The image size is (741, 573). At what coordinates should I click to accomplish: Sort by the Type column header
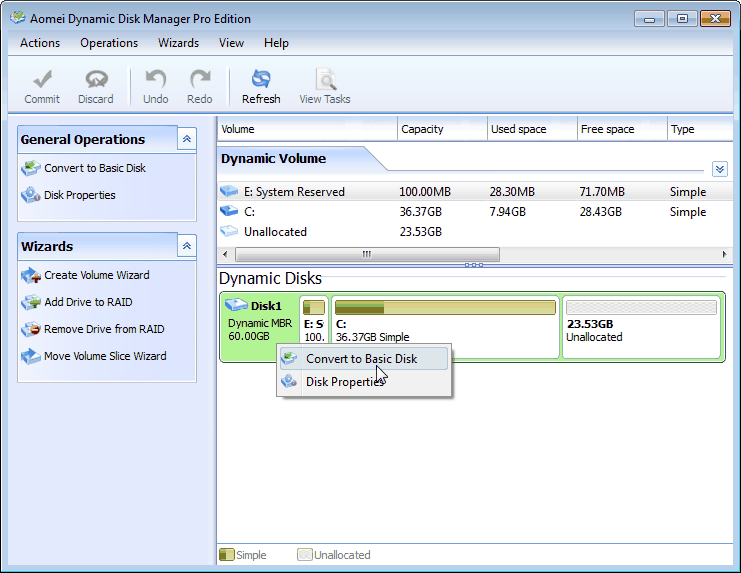[700, 129]
